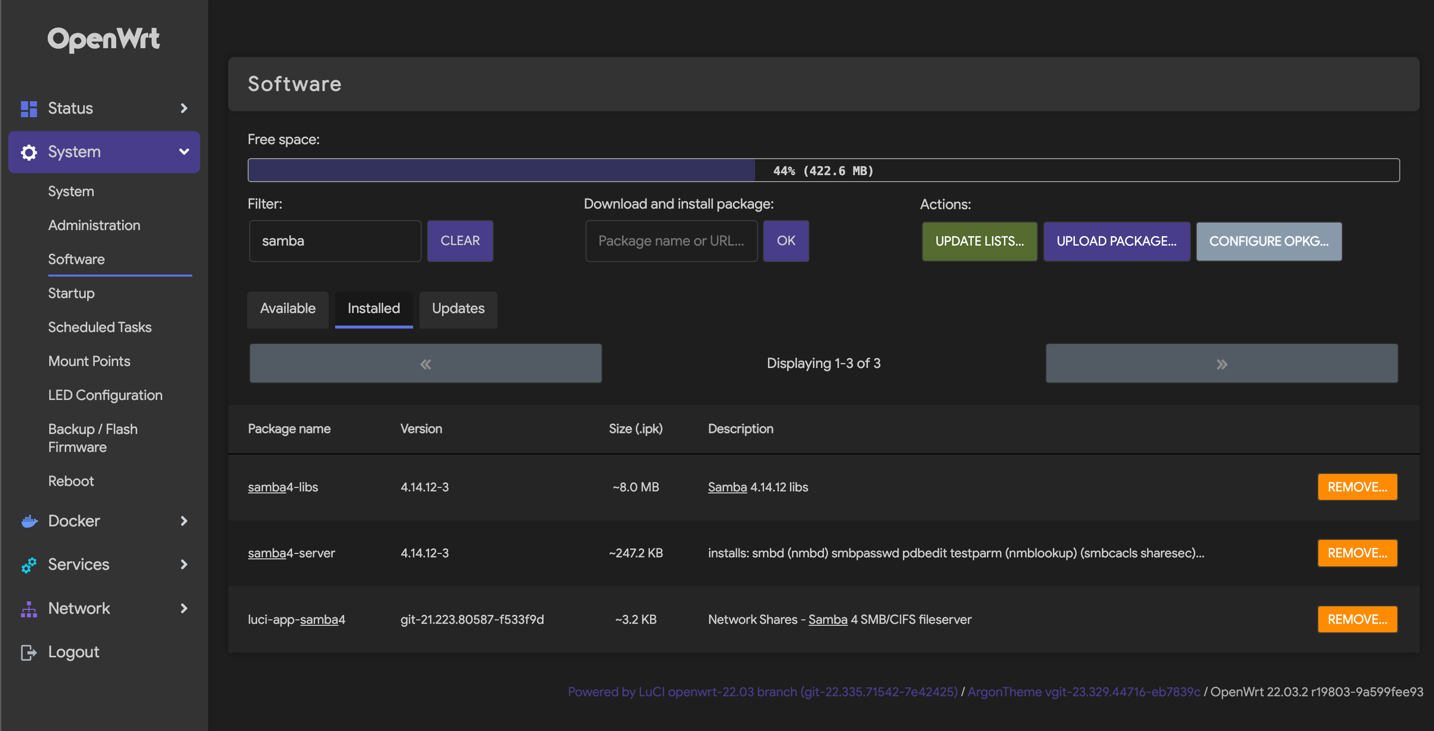
Task: Click the Docker whale icon
Action: coord(29,521)
